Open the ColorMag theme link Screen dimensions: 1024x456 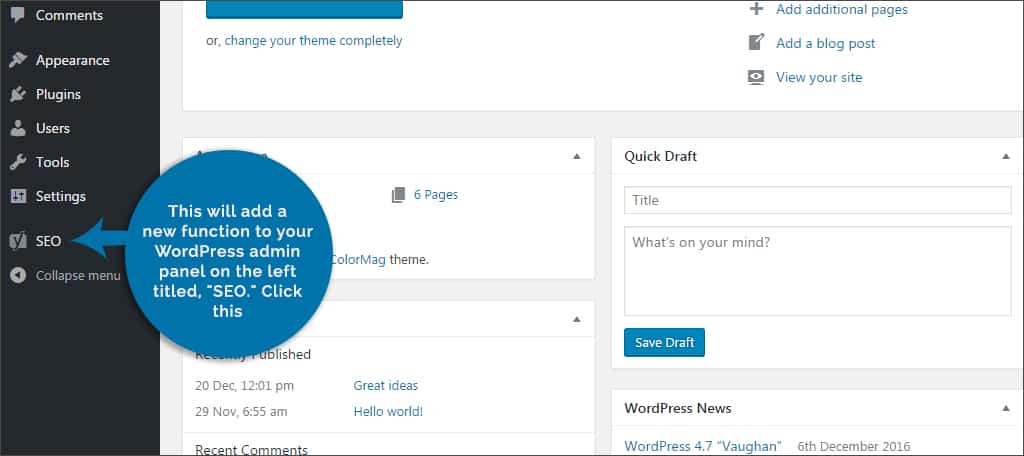[x=358, y=259]
